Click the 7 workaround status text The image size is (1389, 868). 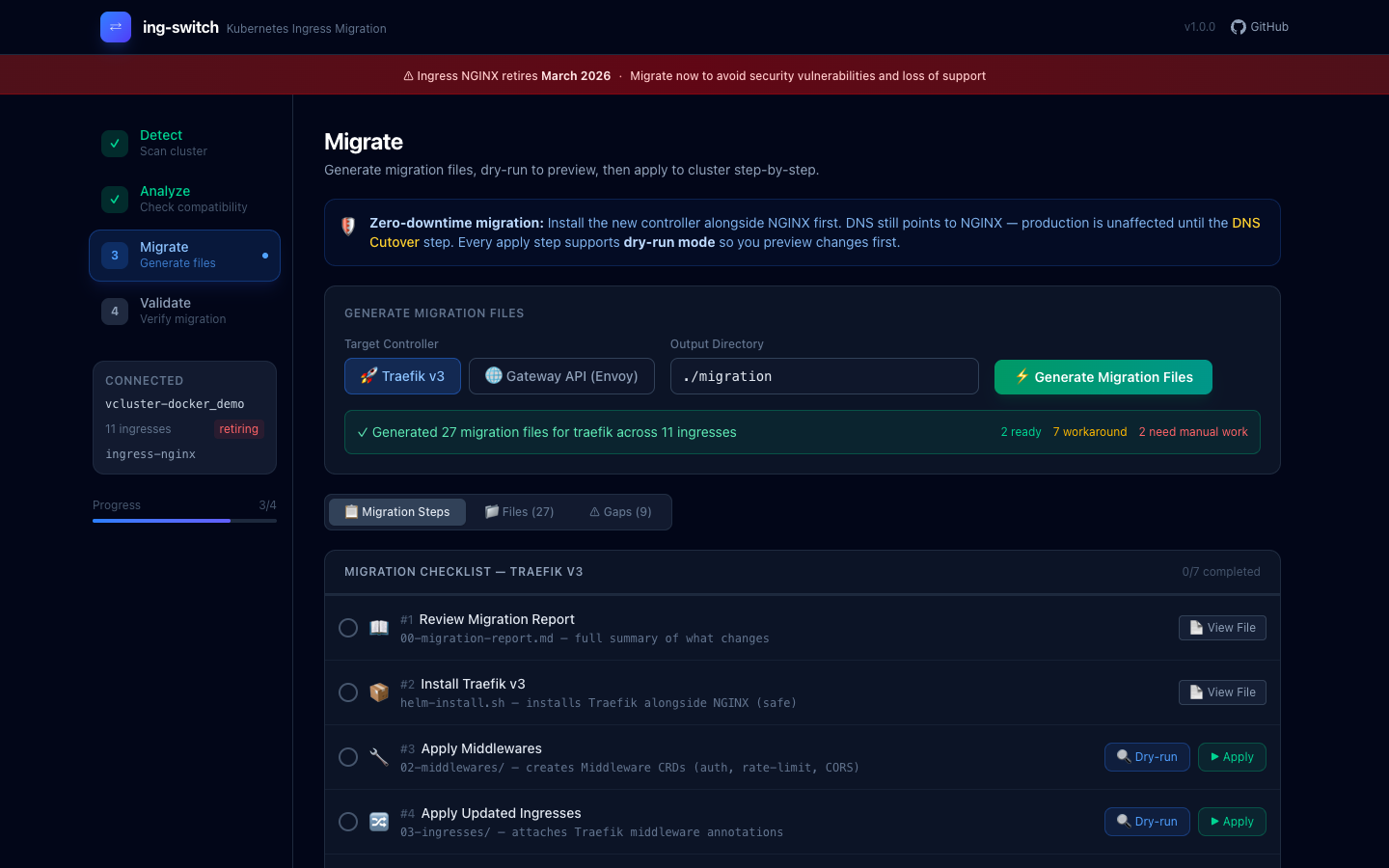(x=1090, y=432)
